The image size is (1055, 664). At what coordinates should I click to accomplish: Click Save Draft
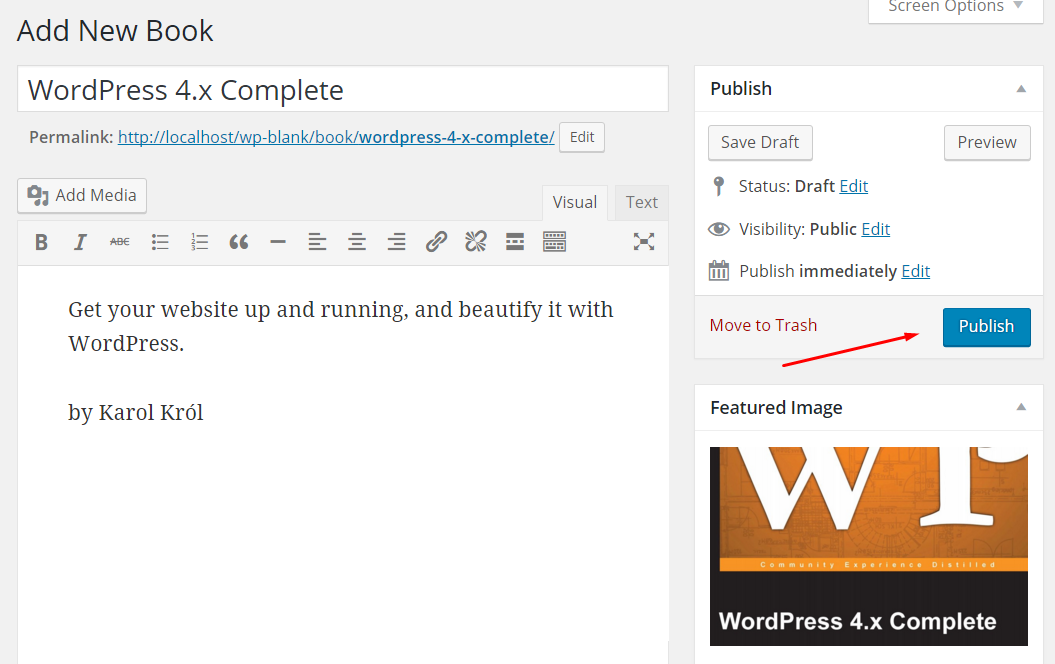click(x=760, y=143)
